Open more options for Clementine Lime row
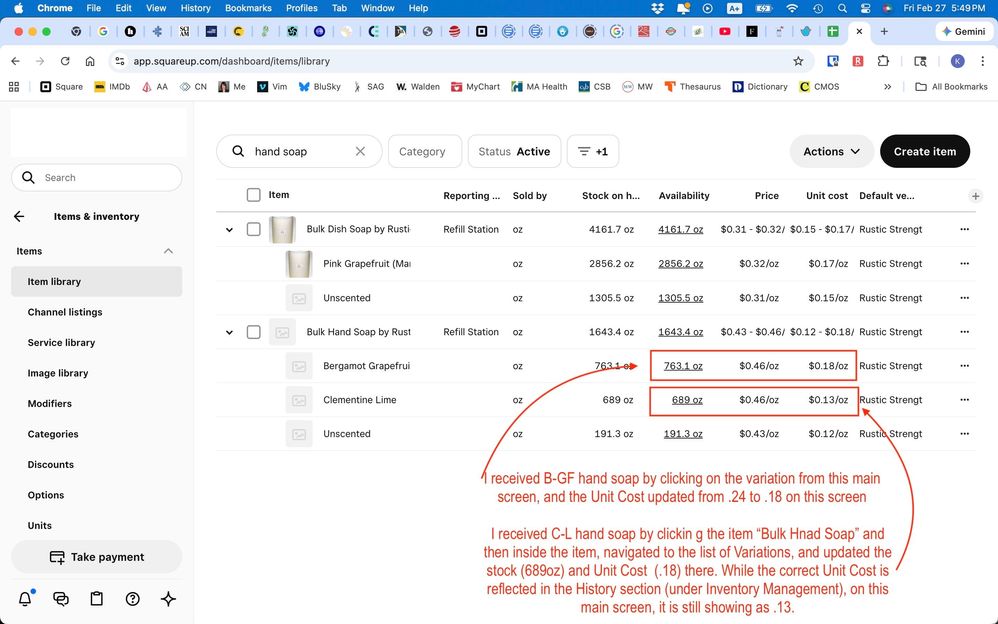This screenshot has width=998, height=624. click(964, 400)
